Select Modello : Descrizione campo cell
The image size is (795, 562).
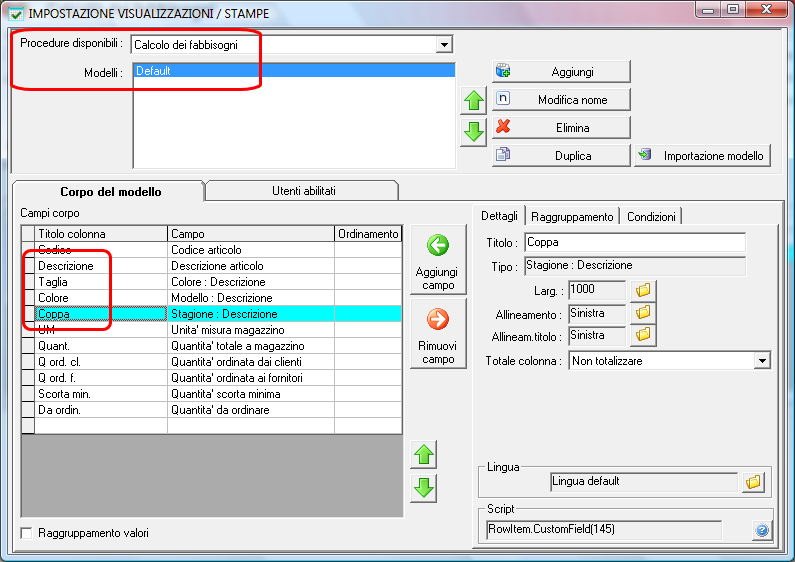click(x=250, y=298)
